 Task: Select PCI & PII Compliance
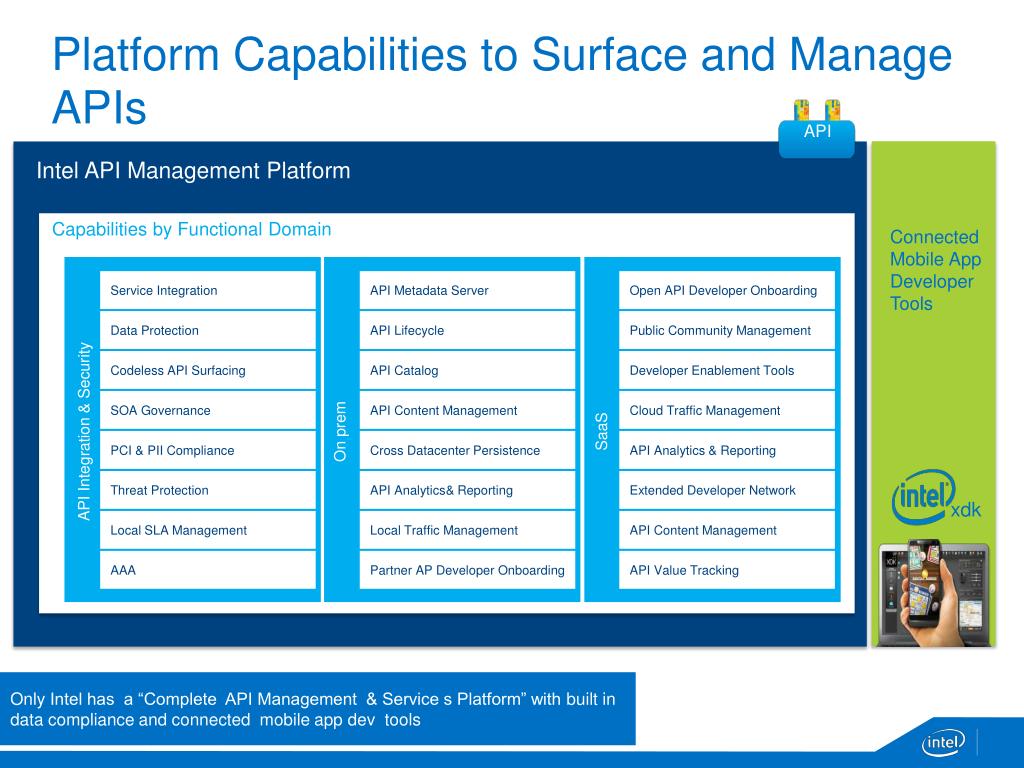click(x=208, y=450)
